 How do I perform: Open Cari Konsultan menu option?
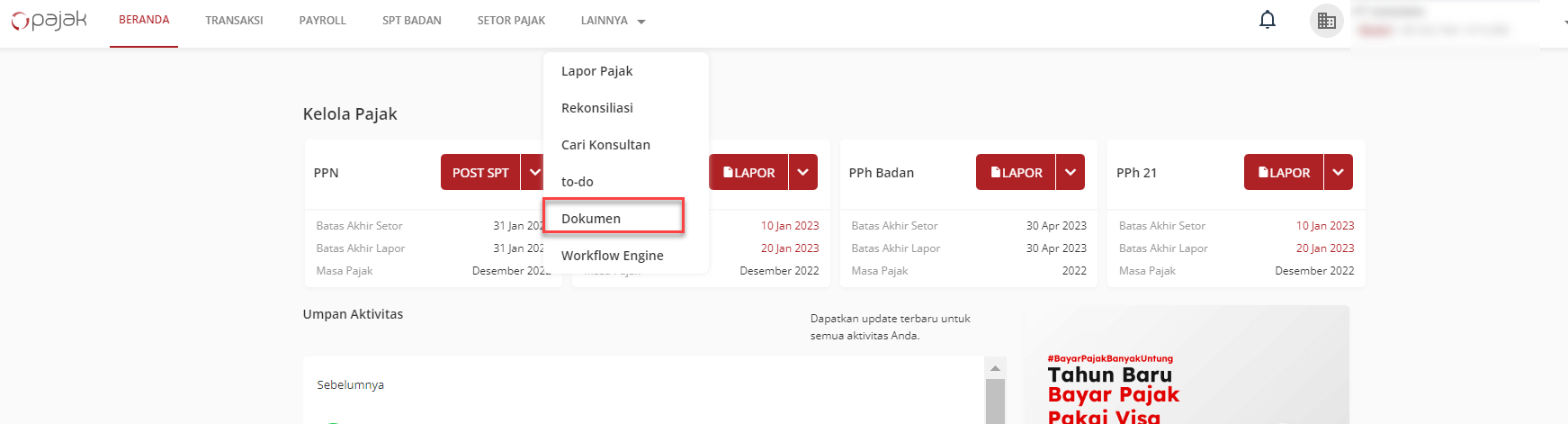click(x=605, y=145)
